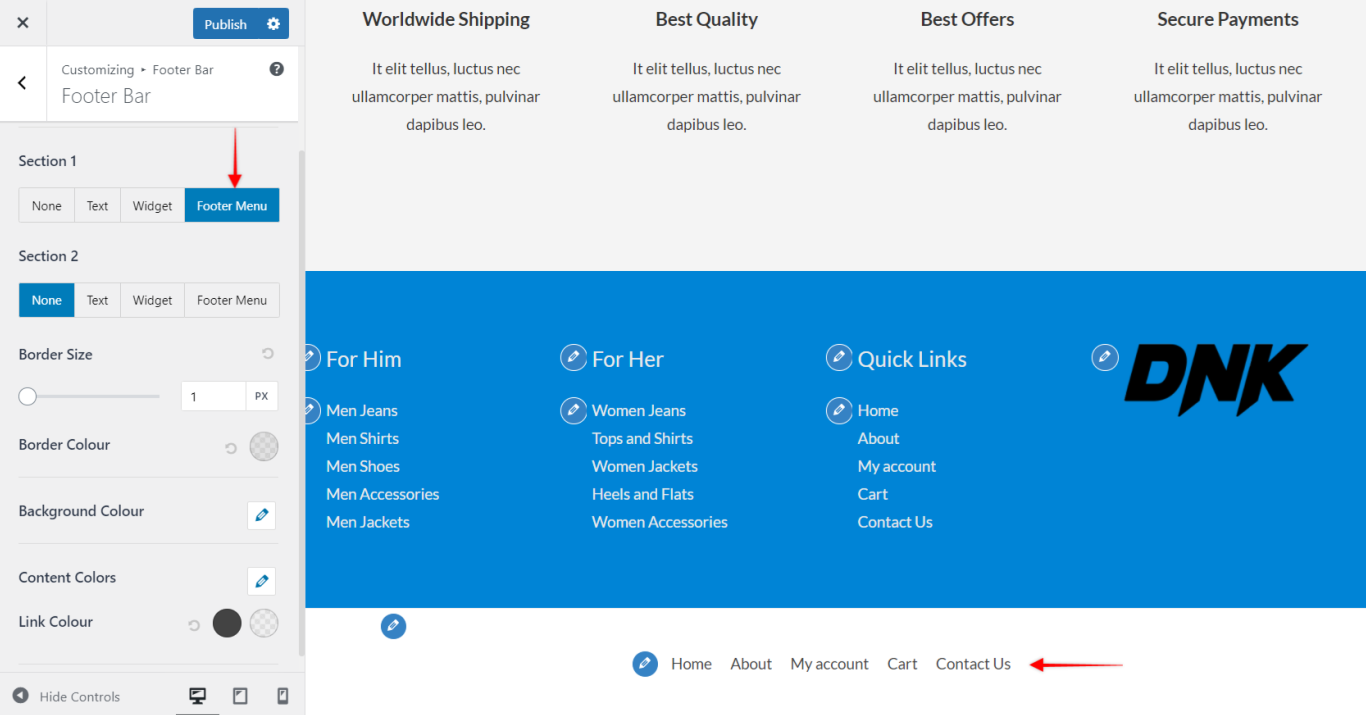This screenshot has height=715, width=1366.
Task: Set Section 2 to Text
Action: tap(97, 300)
